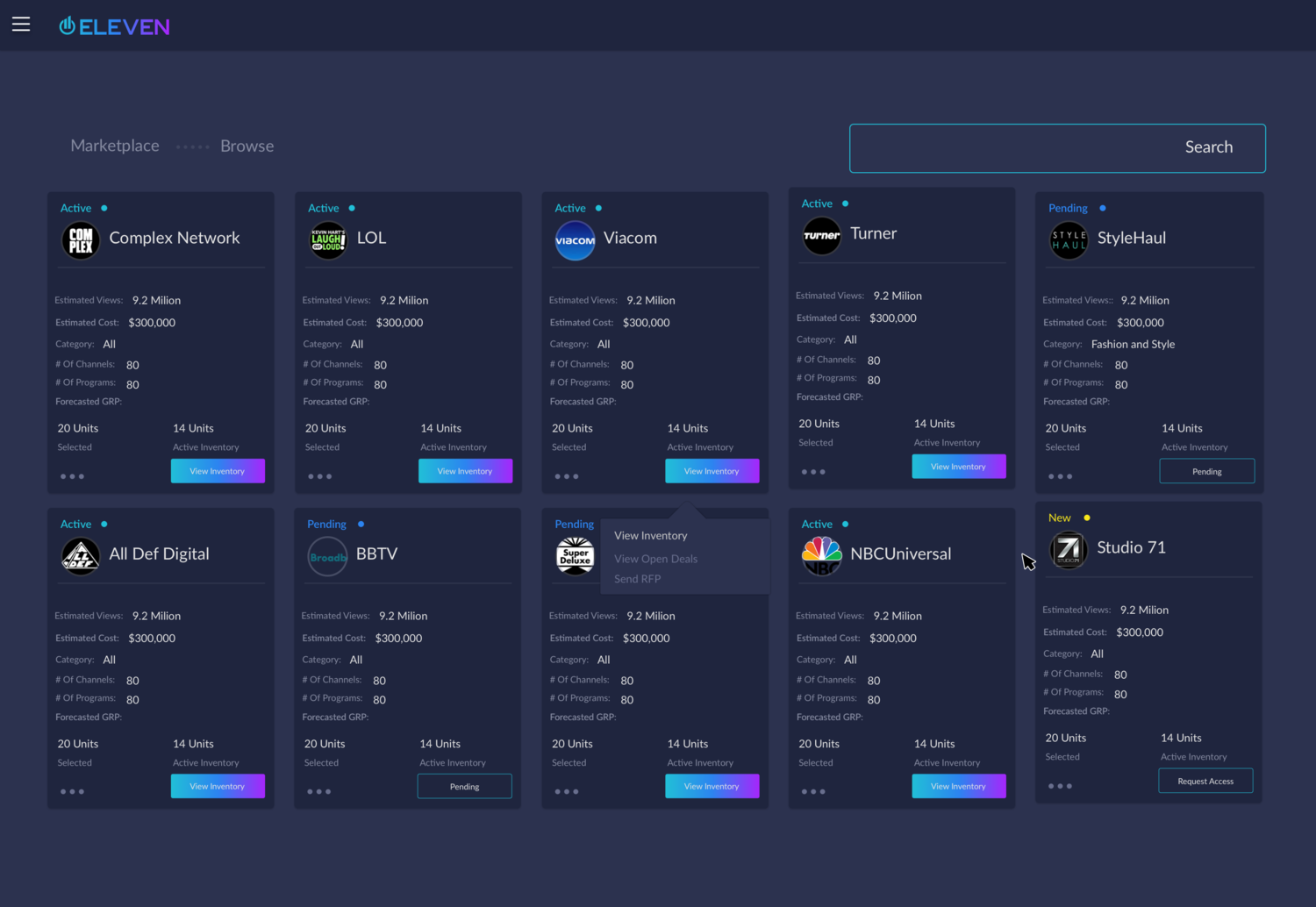Select Send RFP in the popup menu
The image size is (1316, 907).
pos(637,579)
